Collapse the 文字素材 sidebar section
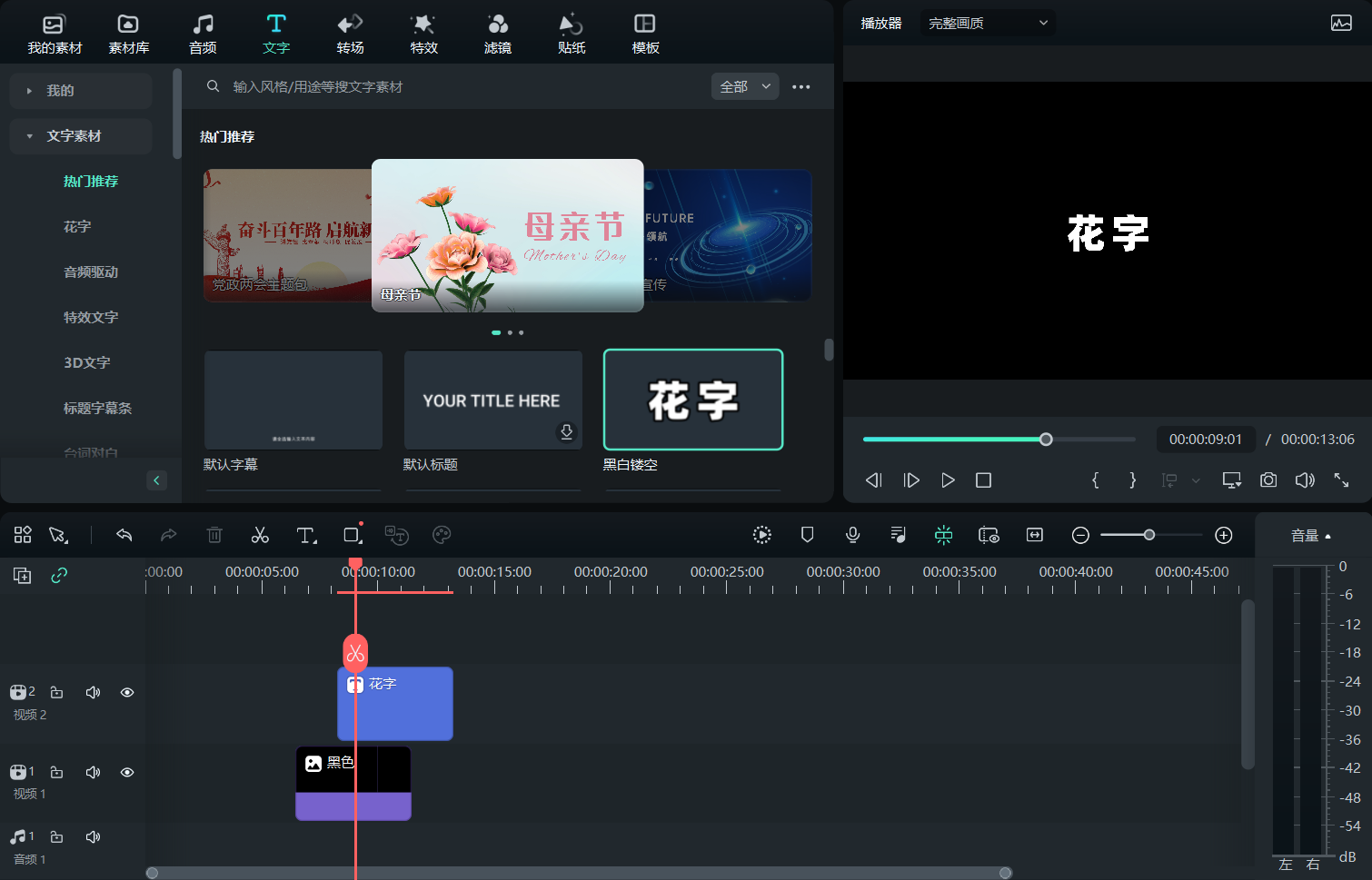 (x=30, y=136)
